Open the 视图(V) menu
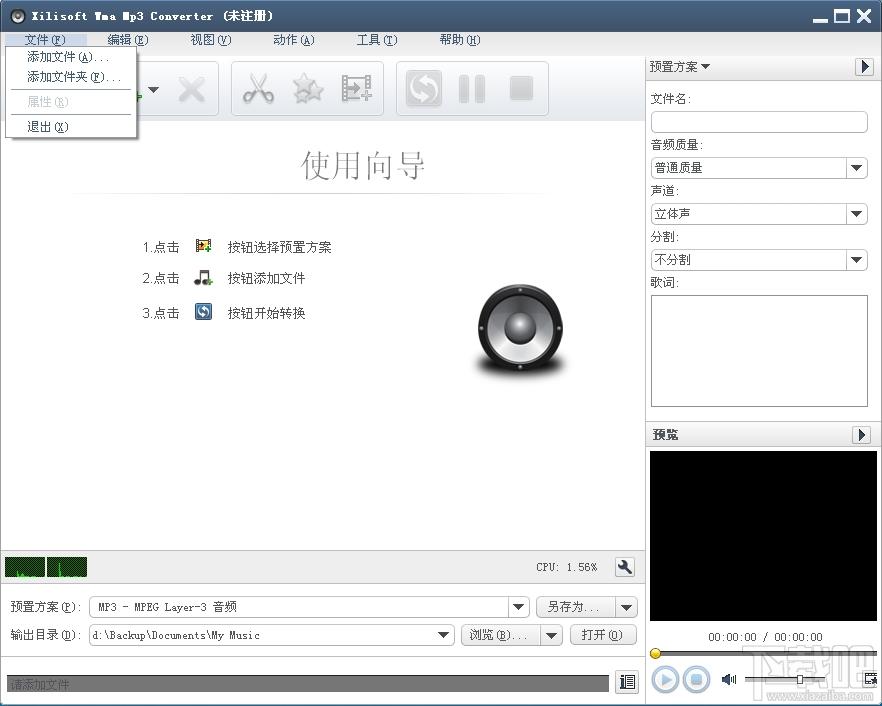 coord(210,39)
